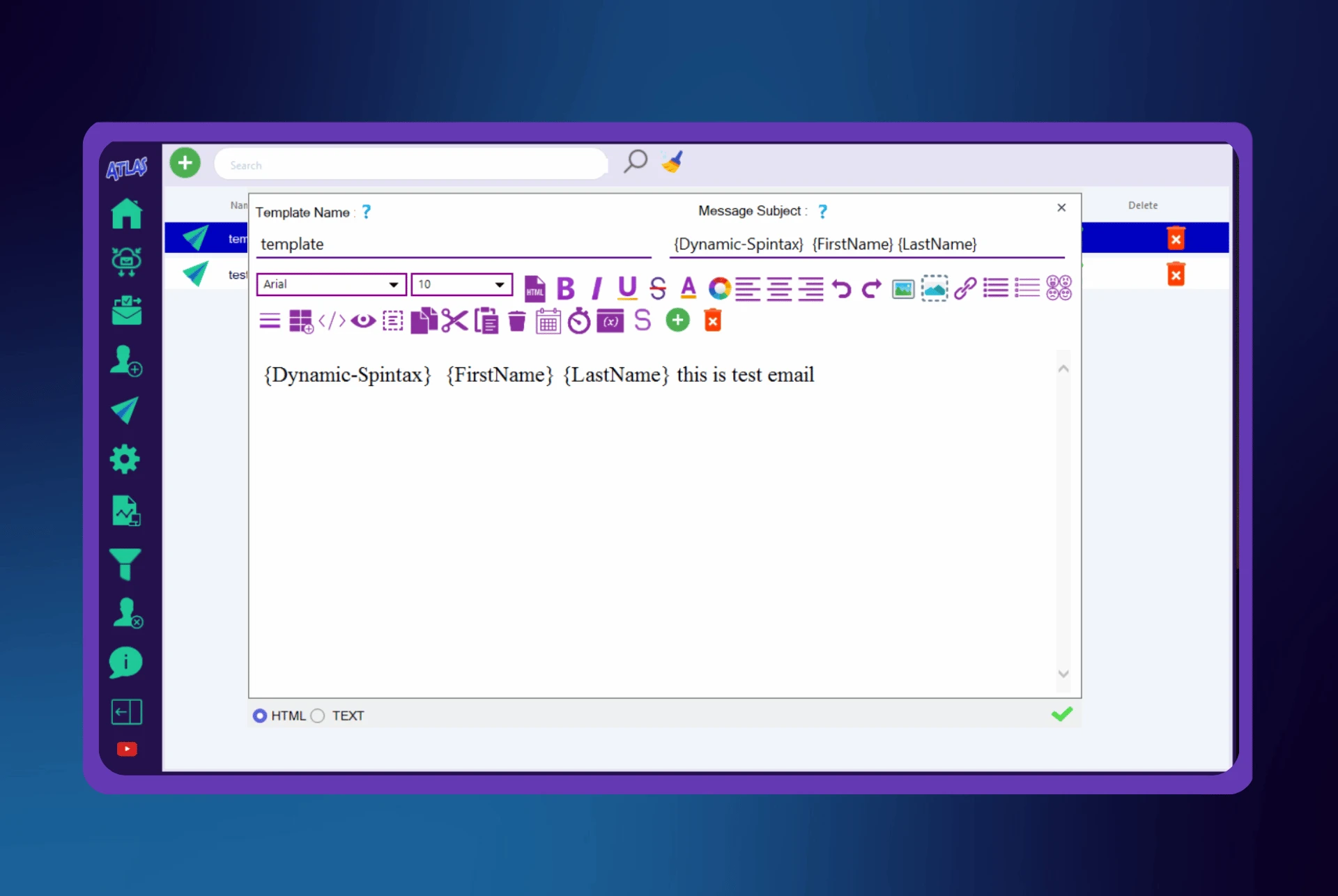The width and height of the screenshot is (1338, 896).
Task: Click the stopwatch timer icon
Action: pyautogui.click(x=578, y=321)
